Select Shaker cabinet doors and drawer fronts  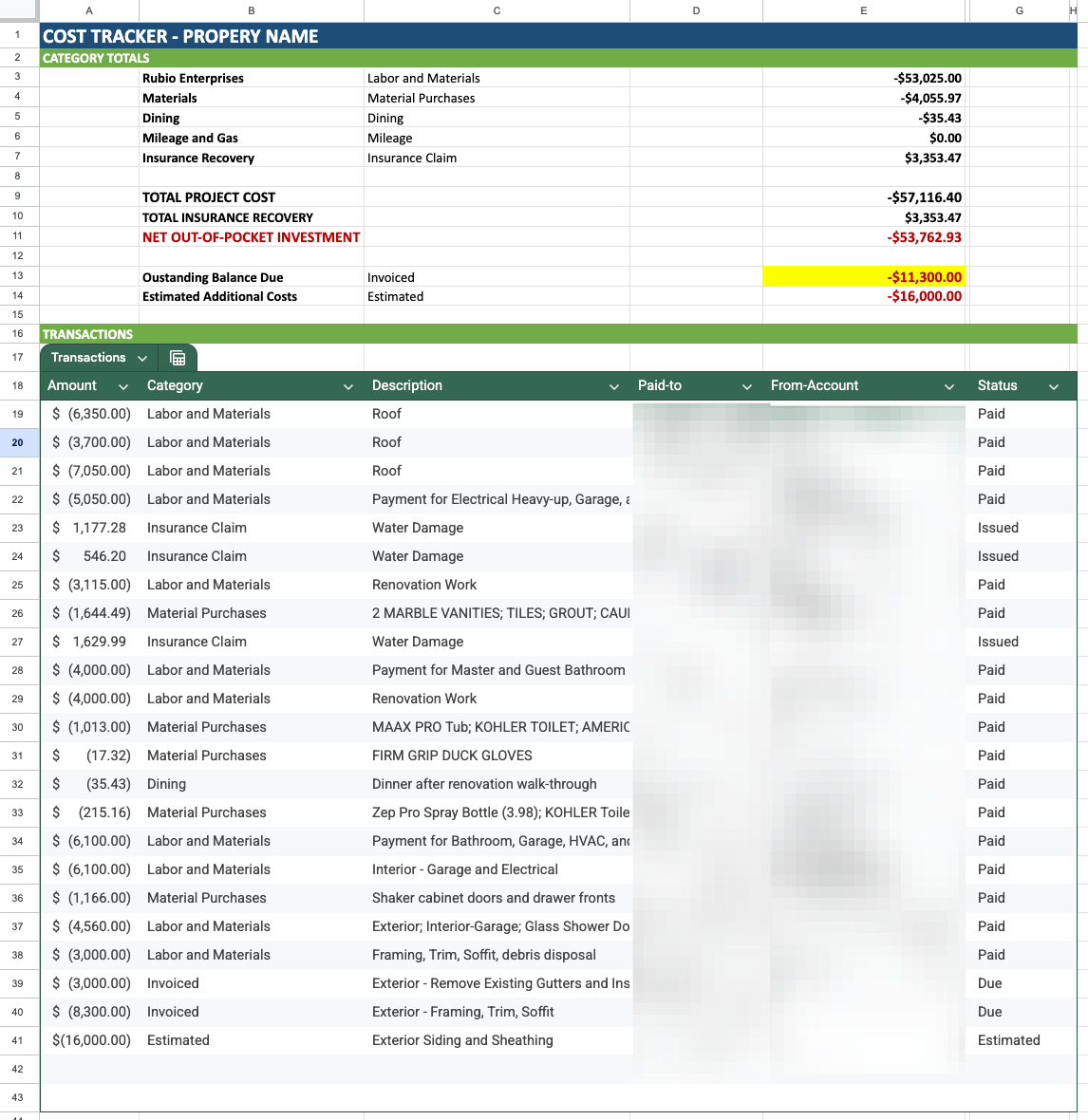pyautogui.click(x=497, y=898)
